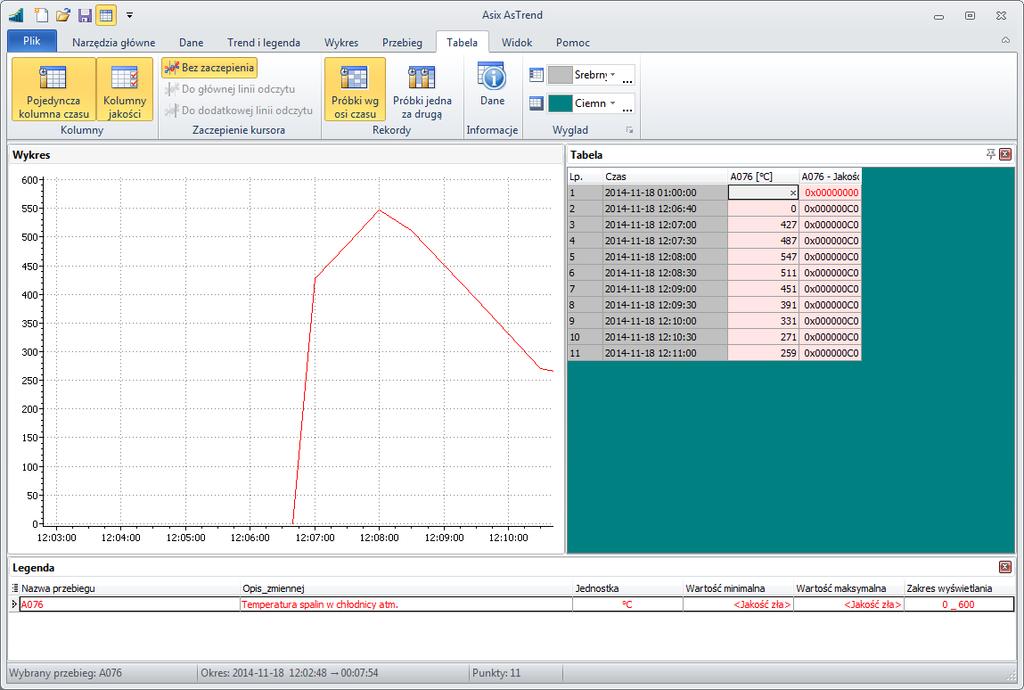The image size is (1024, 690).
Task: Select Bez zaczepienia cursor mode
Action: coord(210,68)
